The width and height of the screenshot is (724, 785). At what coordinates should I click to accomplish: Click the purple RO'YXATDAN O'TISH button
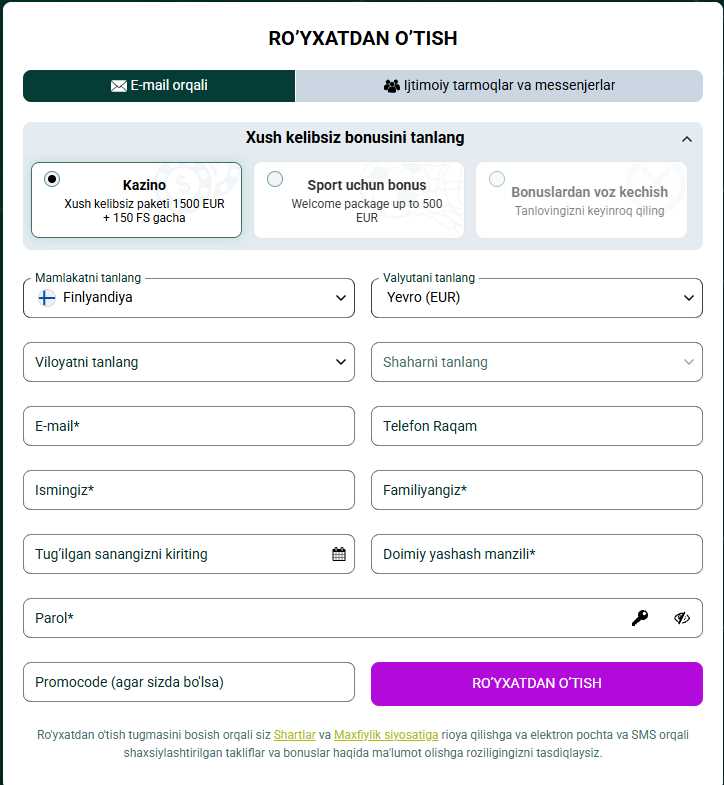pyautogui.click(x=537, y=683)
